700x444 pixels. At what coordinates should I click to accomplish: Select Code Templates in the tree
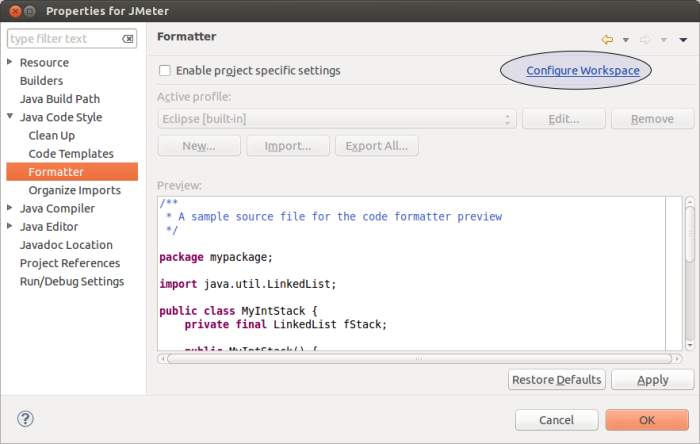click(71, 154)
